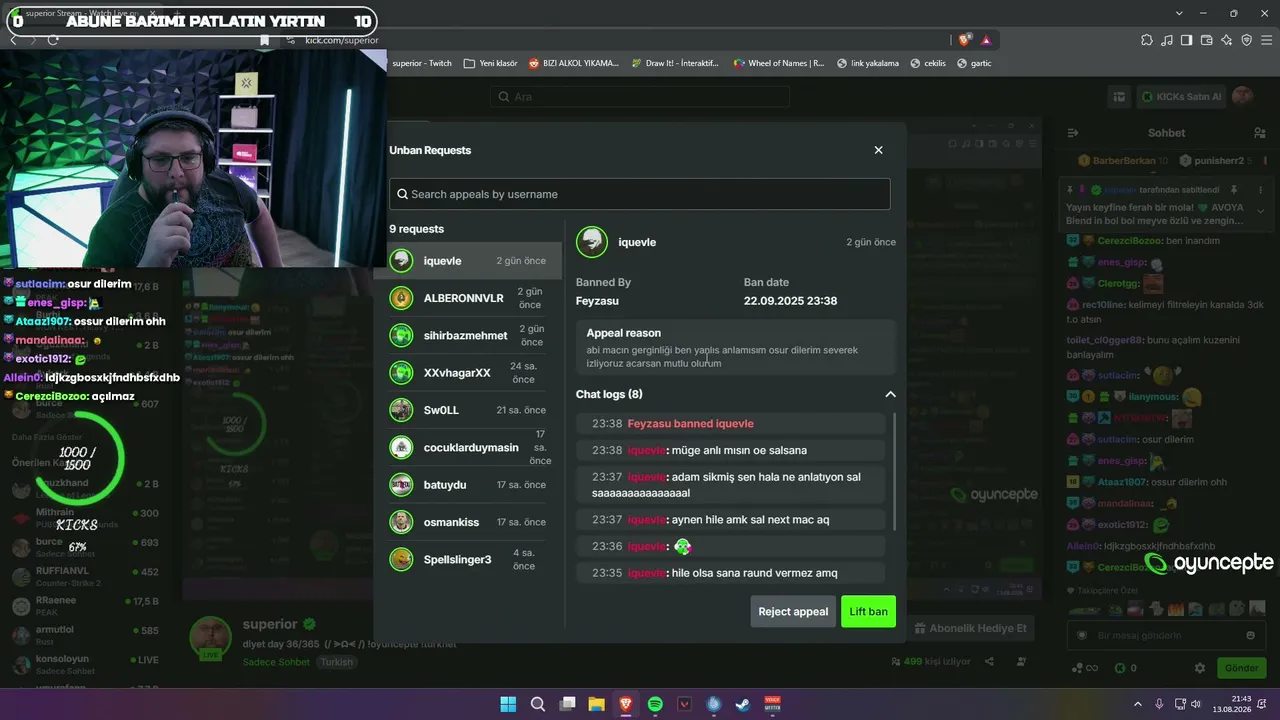Click the volume speaker tray icon
1280x720 pixels.
pyautogui.click(x=1197, y=704)
